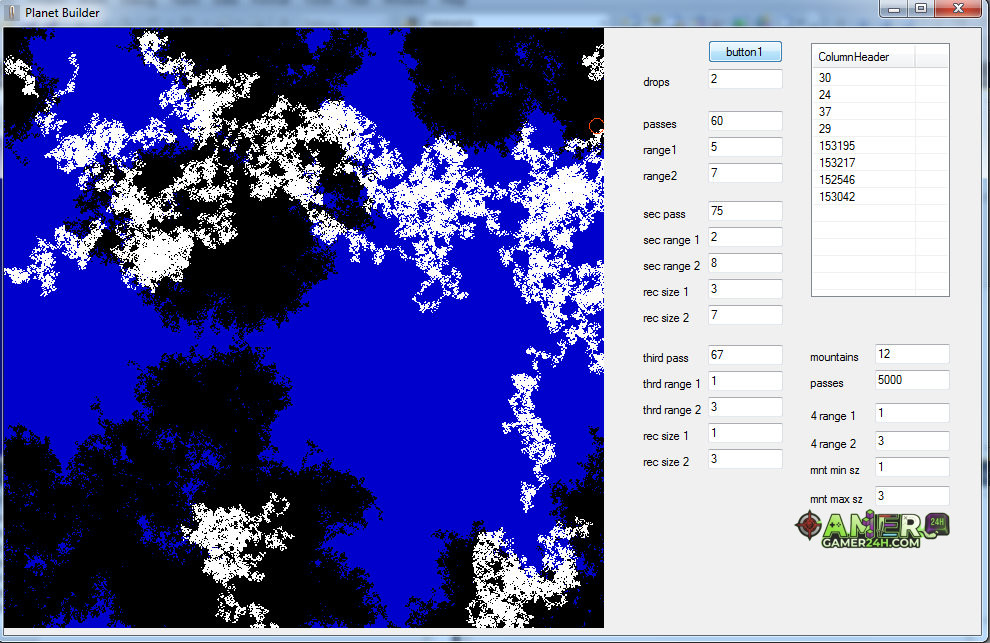
Task: Click the sec range 1 field
Action: [745, 237]
